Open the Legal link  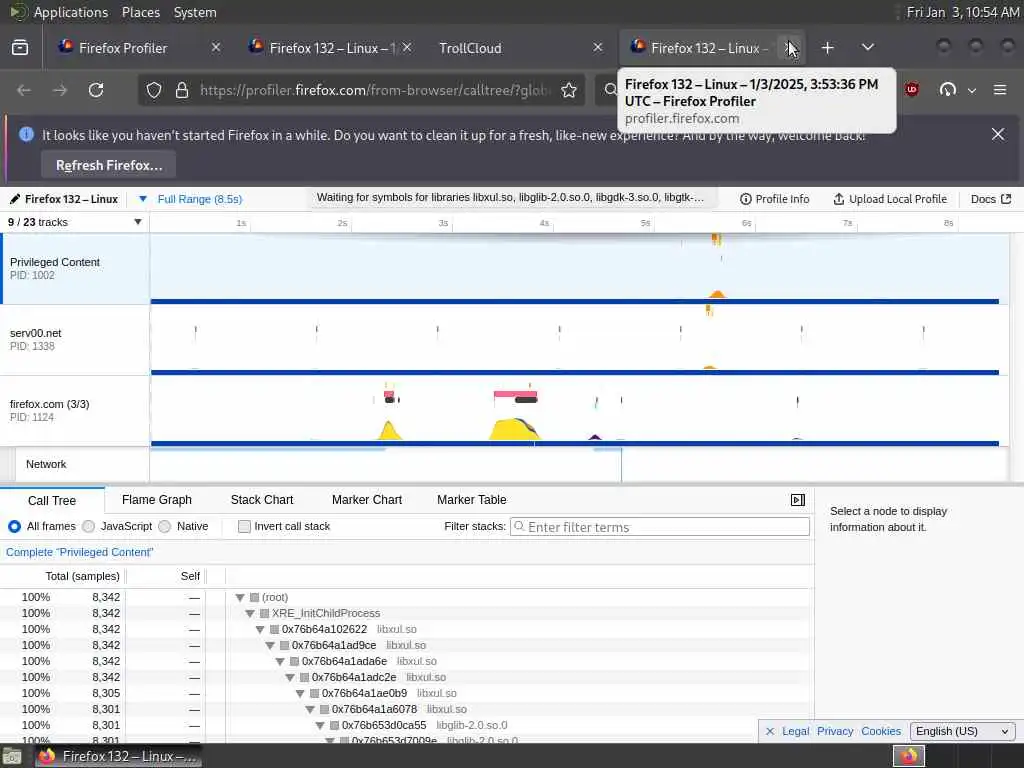pos(795,731)
